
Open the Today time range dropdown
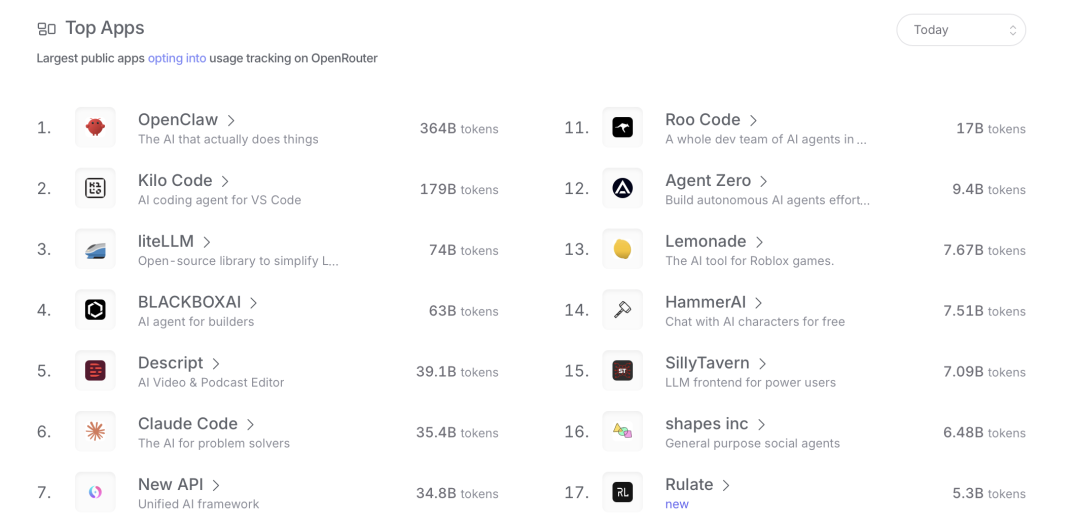960,30
